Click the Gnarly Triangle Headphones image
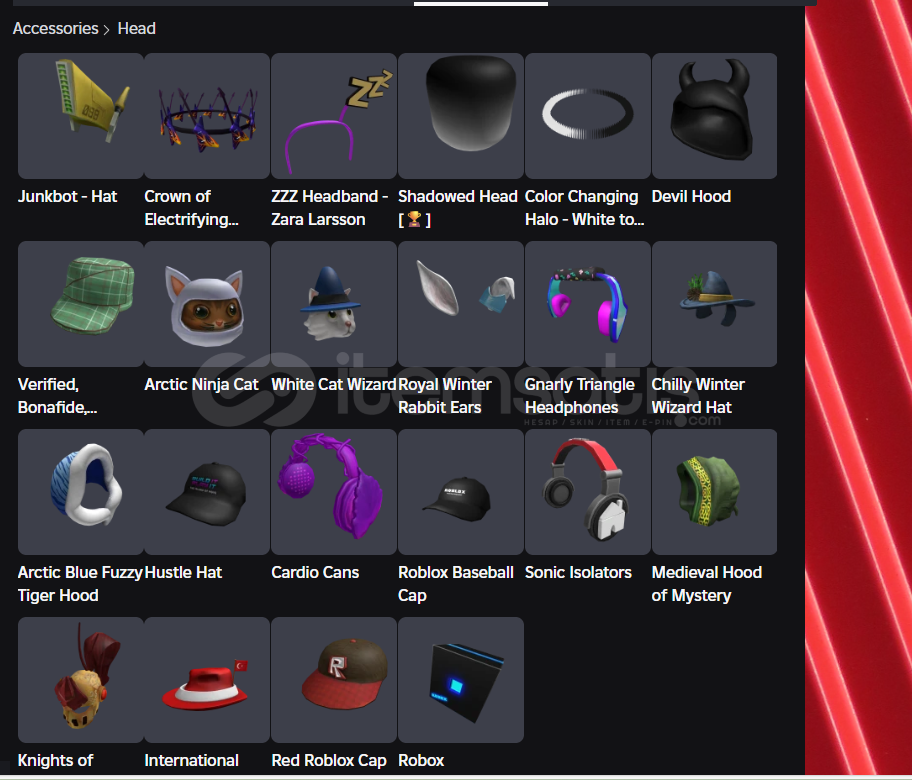 [x=587, y=304]
